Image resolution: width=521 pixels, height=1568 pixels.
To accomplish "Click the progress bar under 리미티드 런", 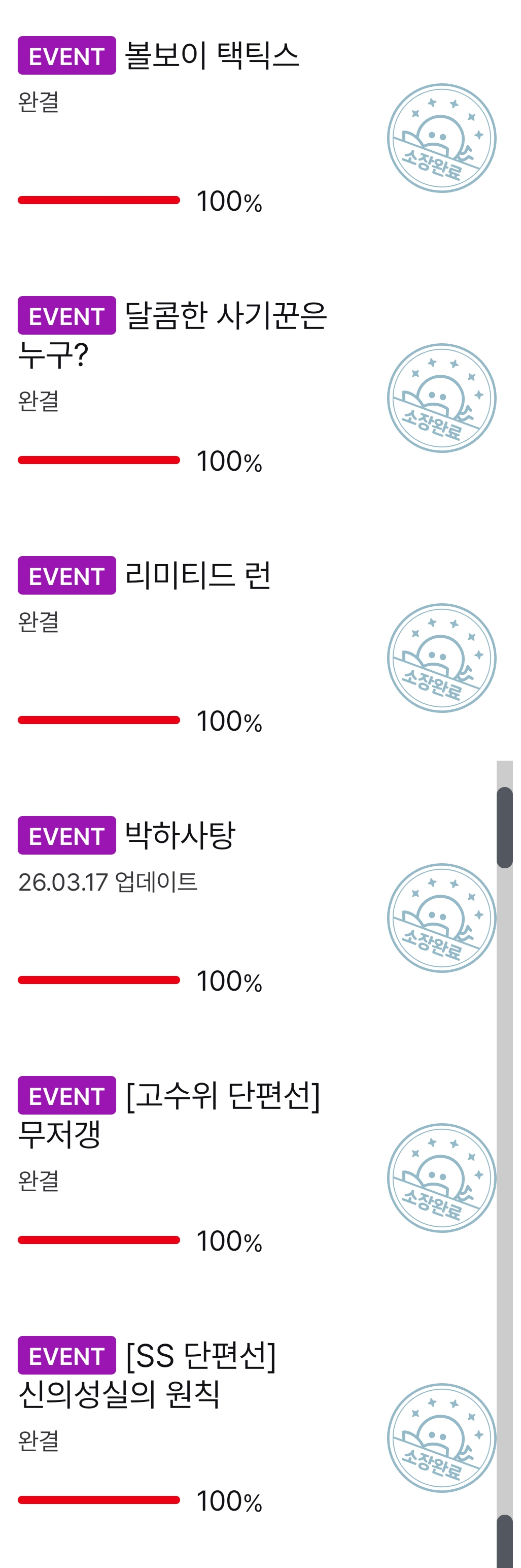I will click(x=99, y=720).
